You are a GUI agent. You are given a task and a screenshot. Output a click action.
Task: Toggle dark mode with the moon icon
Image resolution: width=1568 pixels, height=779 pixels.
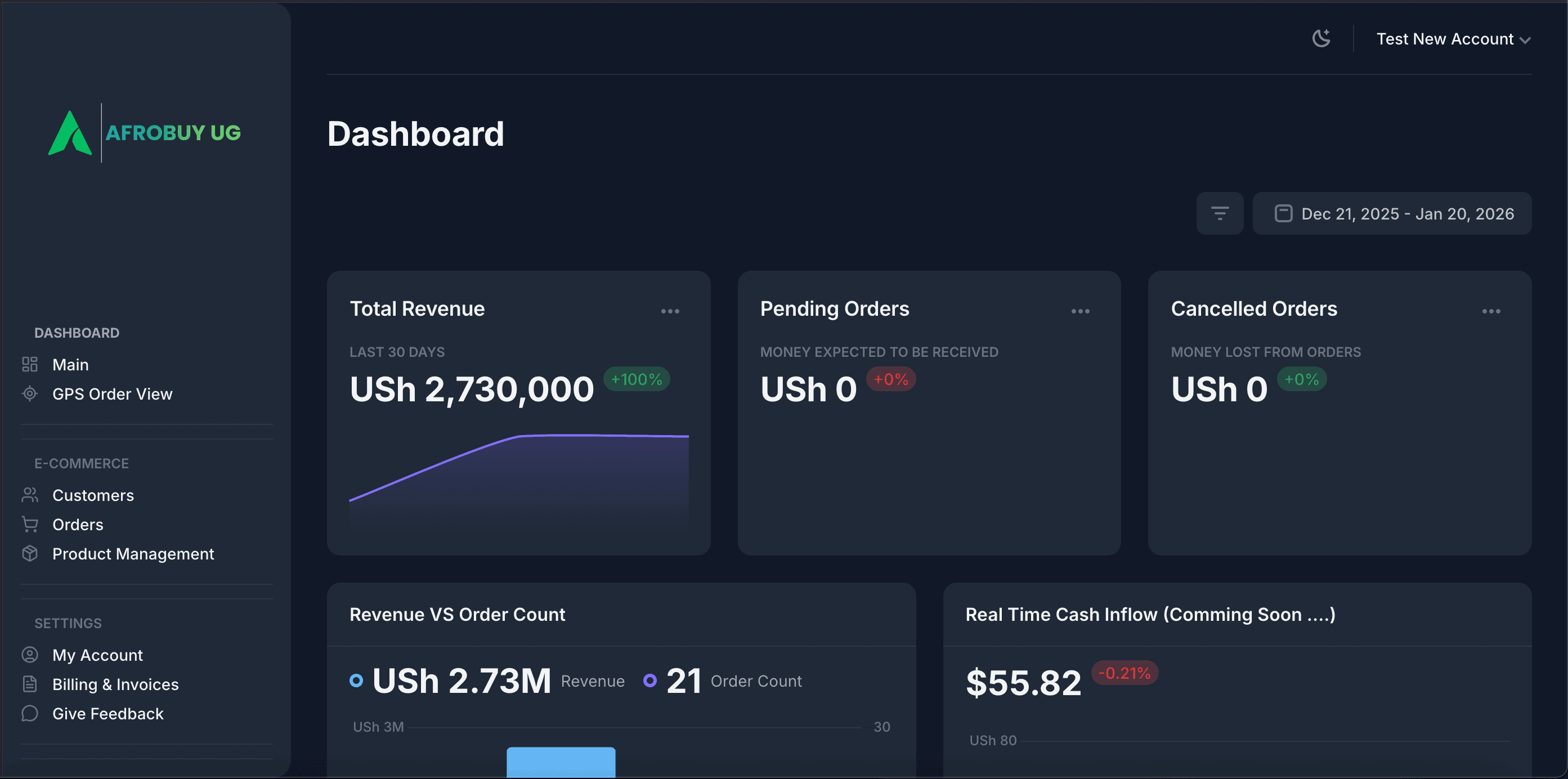pos(1321,38)
